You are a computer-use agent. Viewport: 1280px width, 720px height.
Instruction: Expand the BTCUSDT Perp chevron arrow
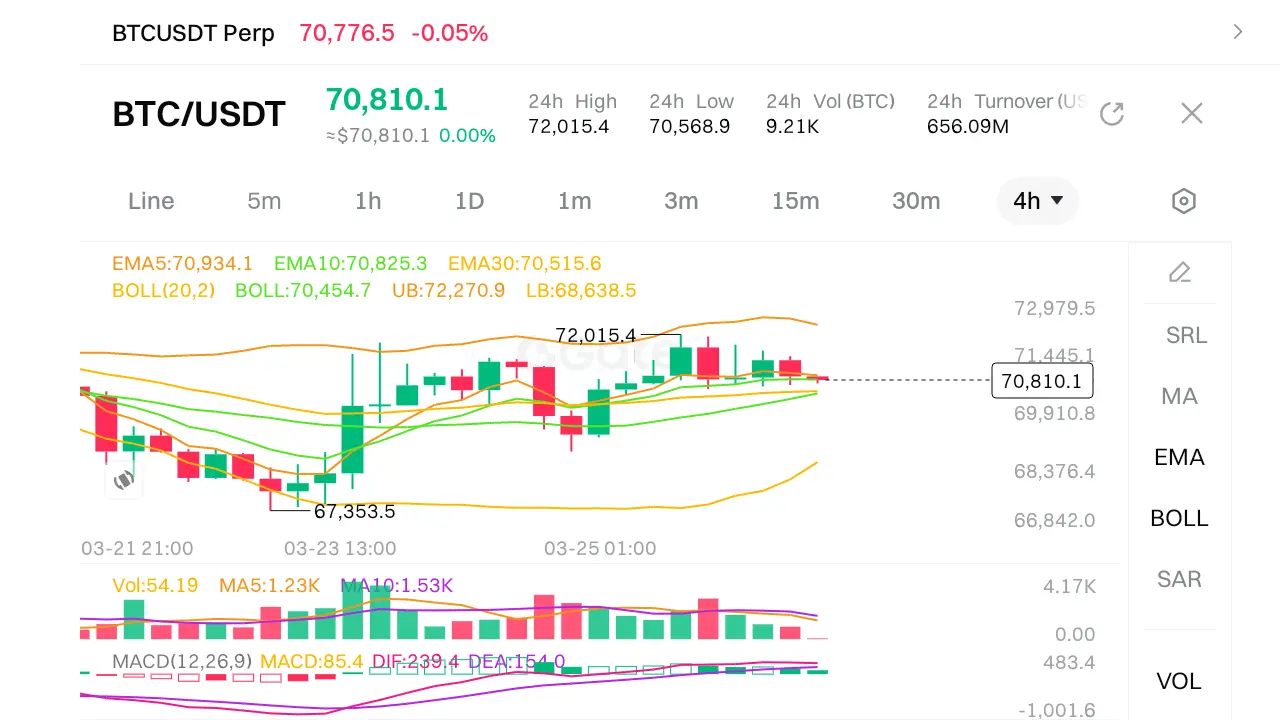click(x=1238, y=32)
